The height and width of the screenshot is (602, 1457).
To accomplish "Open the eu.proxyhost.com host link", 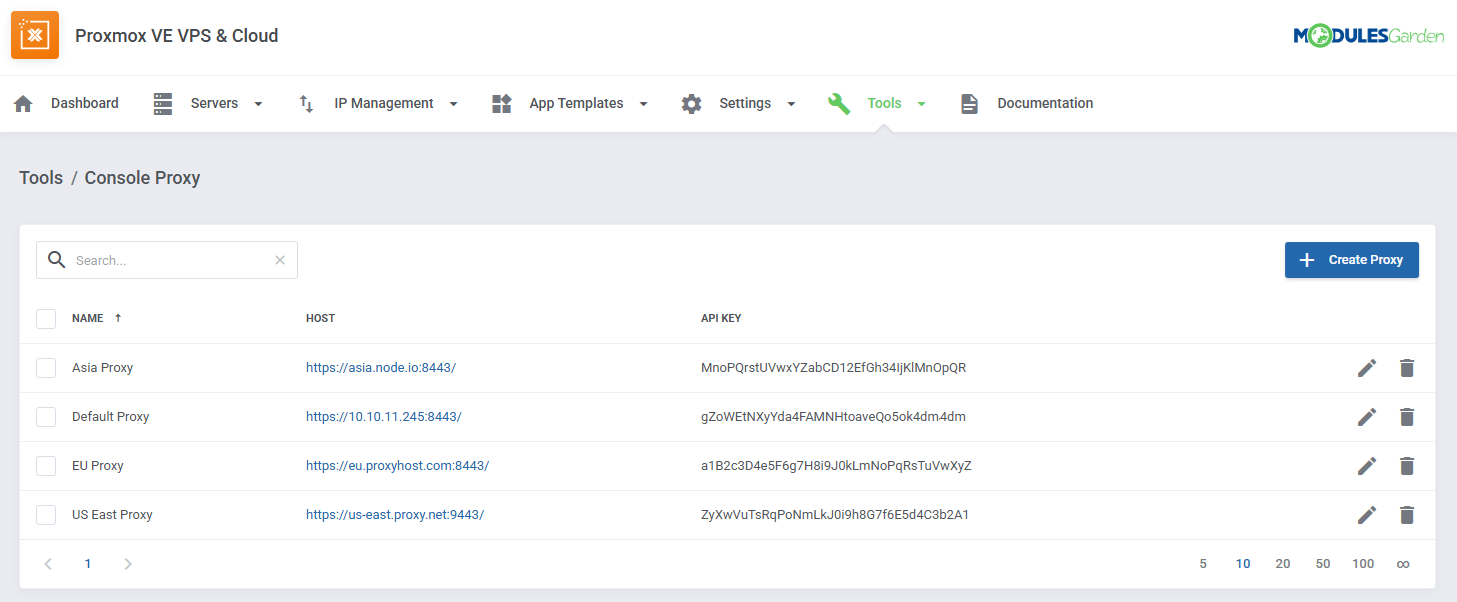I will tap(397, 465).
